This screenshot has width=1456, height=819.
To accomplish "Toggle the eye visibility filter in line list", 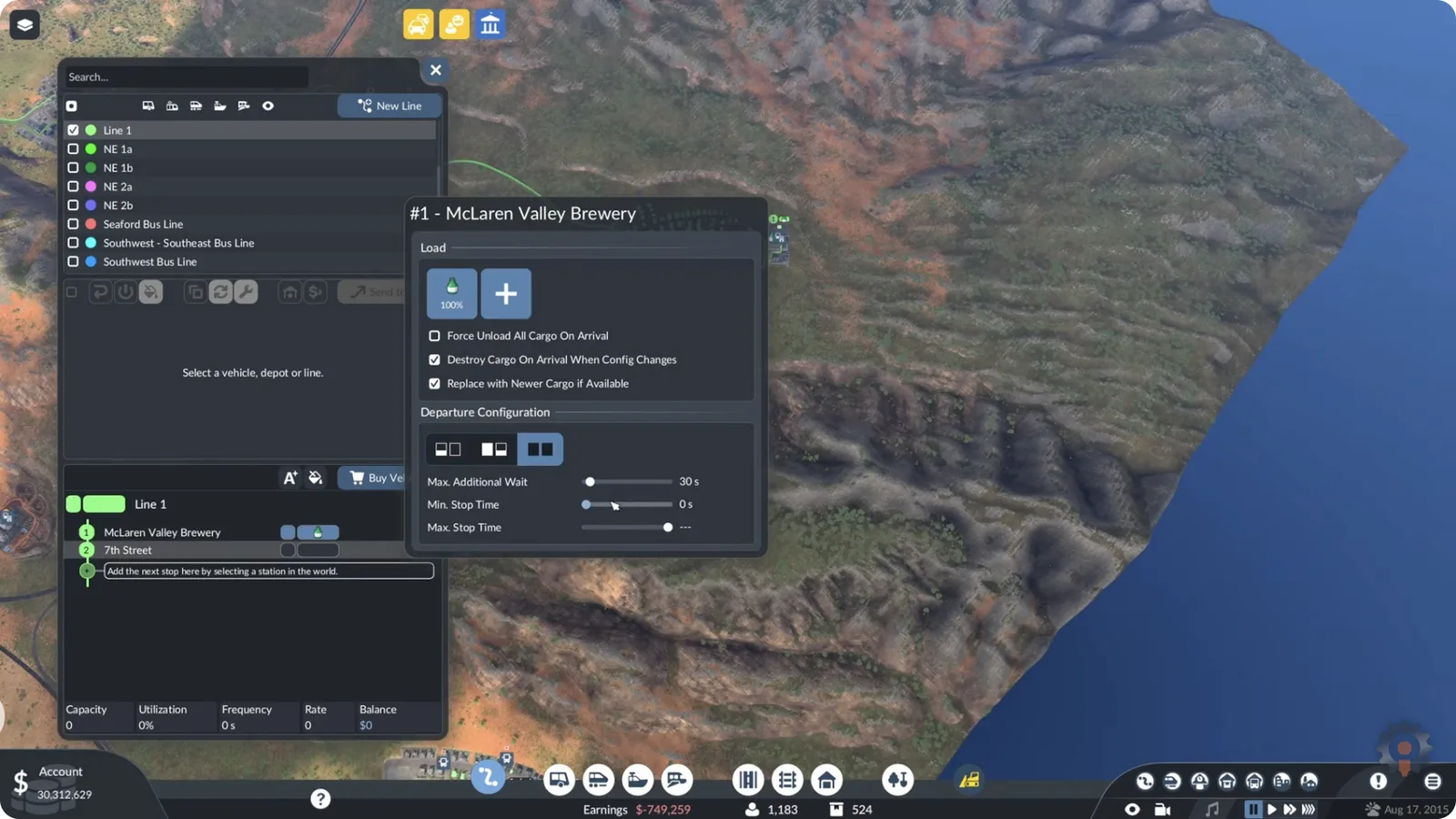I will (x=268, y=106).
